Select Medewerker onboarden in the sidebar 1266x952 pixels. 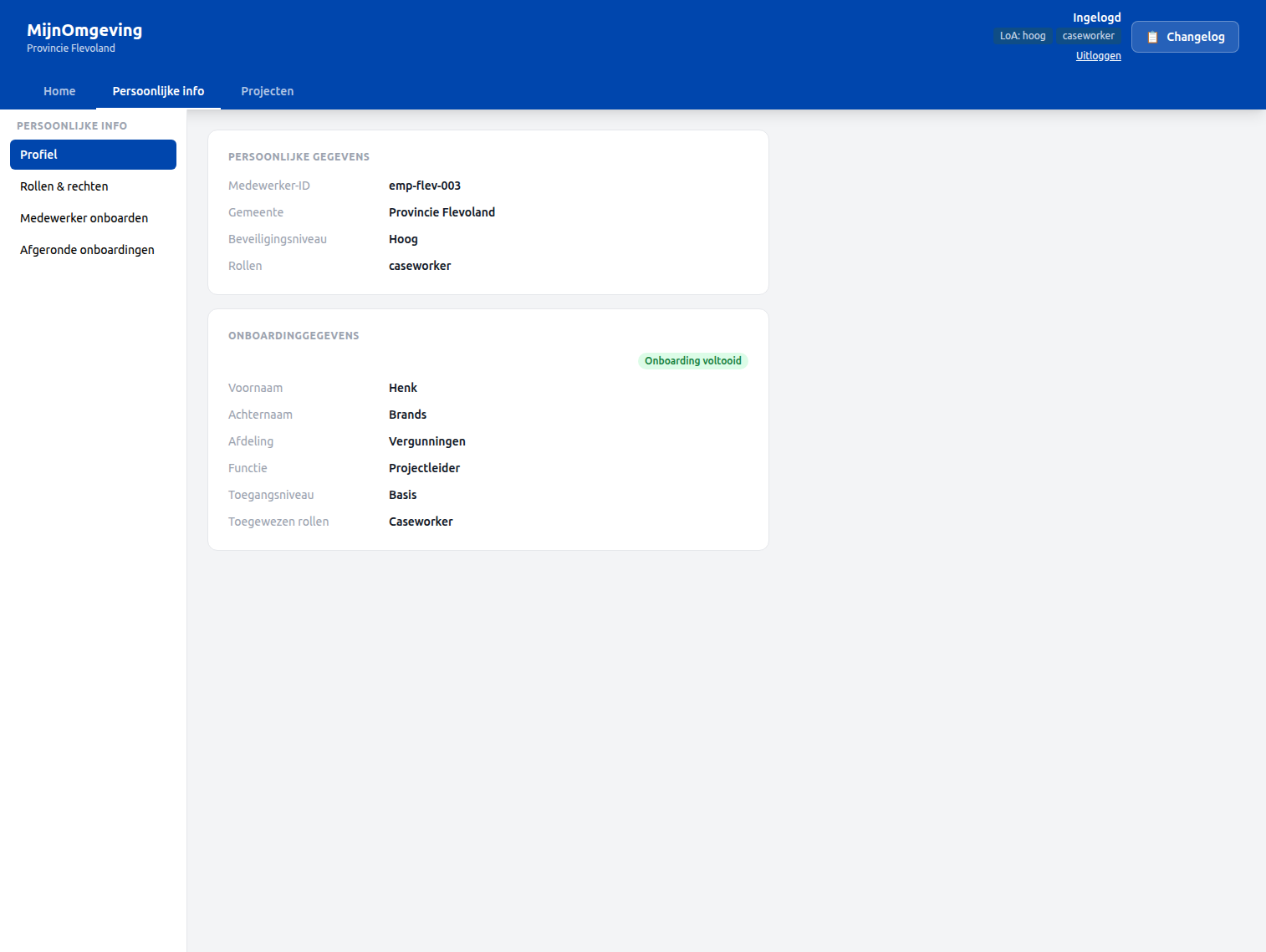[84, 217]
